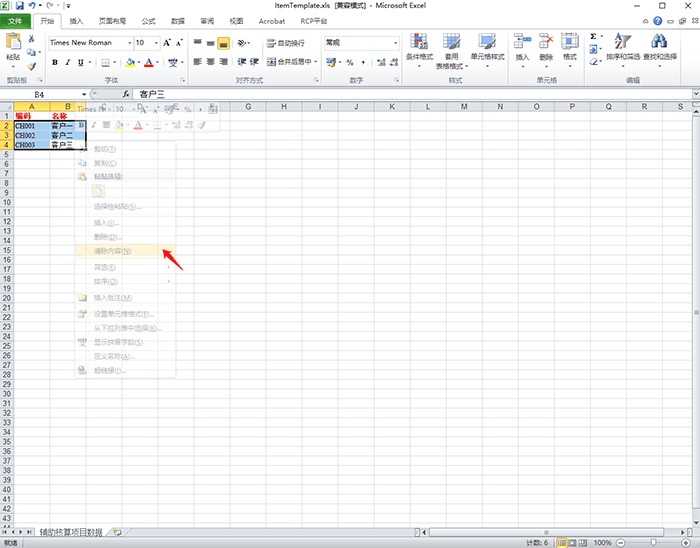The image size is (700, 548).
Task: Switch to the 公式 (Formulas) ribbon tab
Action: pyautogui.click(x=148, y=21)
